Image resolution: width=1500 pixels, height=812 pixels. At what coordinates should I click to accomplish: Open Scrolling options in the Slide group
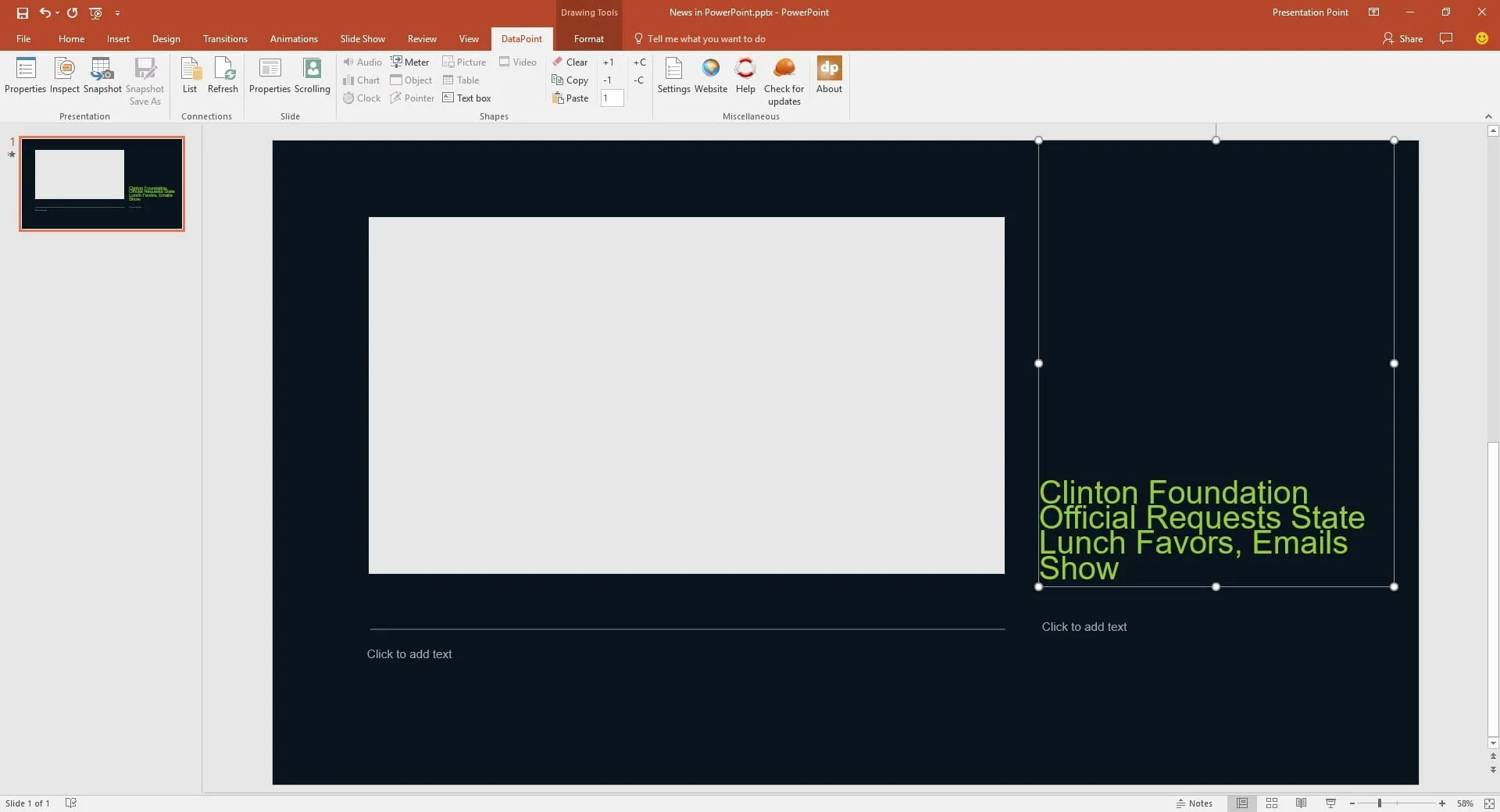(x=312, y=76)
